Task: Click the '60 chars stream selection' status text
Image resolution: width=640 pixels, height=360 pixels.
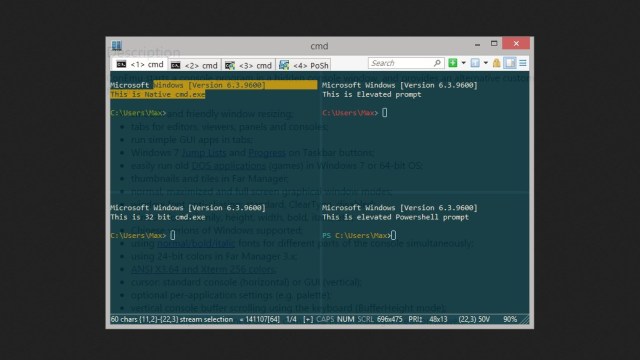Action: click(172, 319)
